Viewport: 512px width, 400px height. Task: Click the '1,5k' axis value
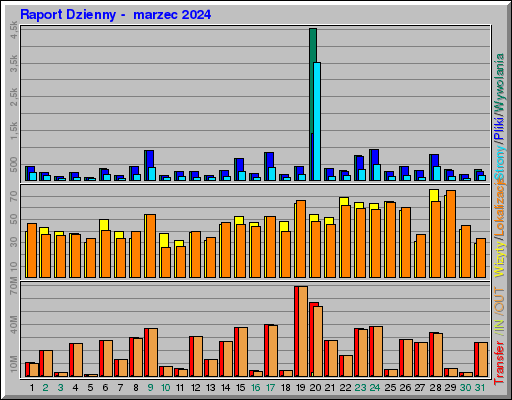pyautogui.click(x=13, y=131)
